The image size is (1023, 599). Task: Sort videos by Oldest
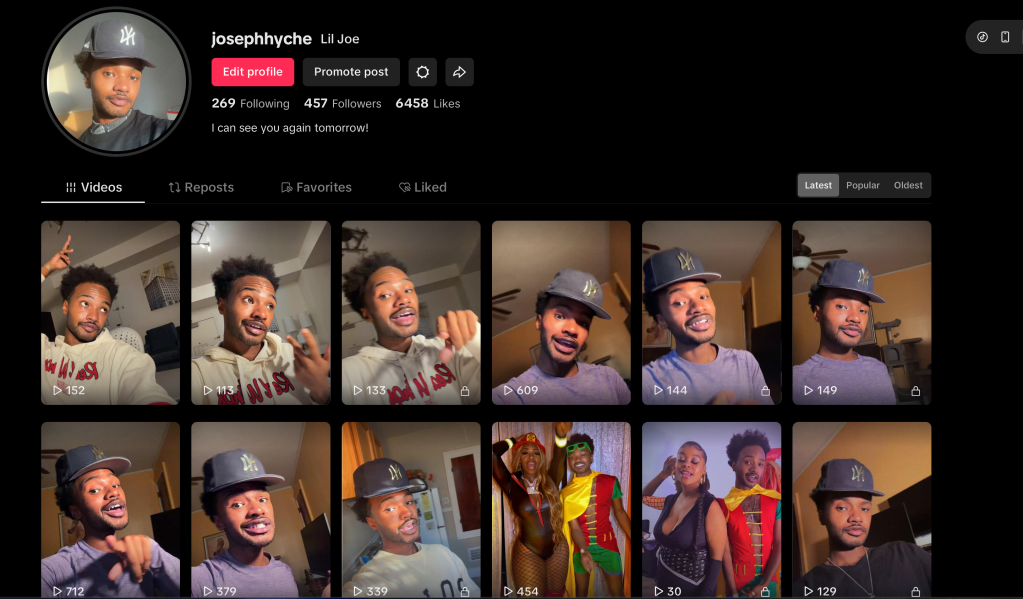tap(908, 185)
